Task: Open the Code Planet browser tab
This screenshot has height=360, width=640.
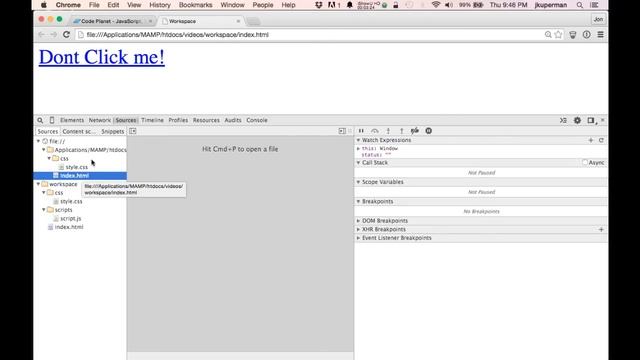Action: click(111, 21)
